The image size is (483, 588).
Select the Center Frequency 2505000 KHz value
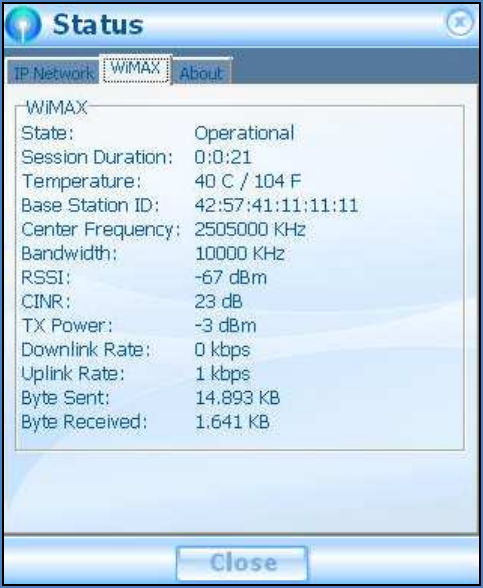[x=250, y=229]
